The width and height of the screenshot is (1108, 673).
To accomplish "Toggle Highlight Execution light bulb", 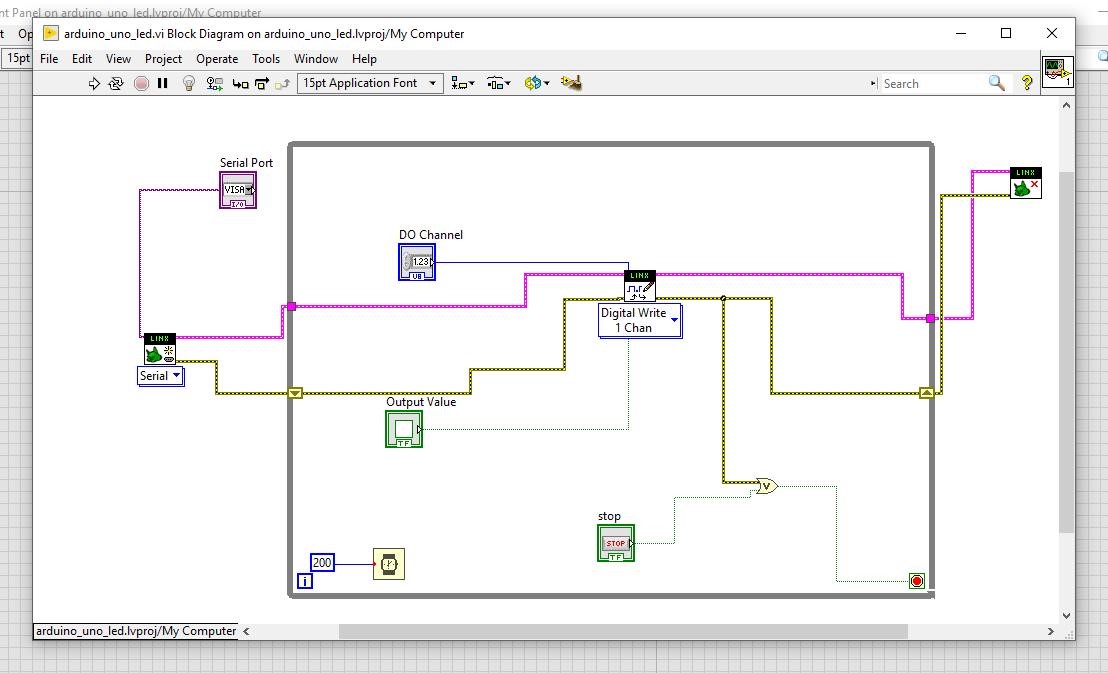I will pos(188,84).
